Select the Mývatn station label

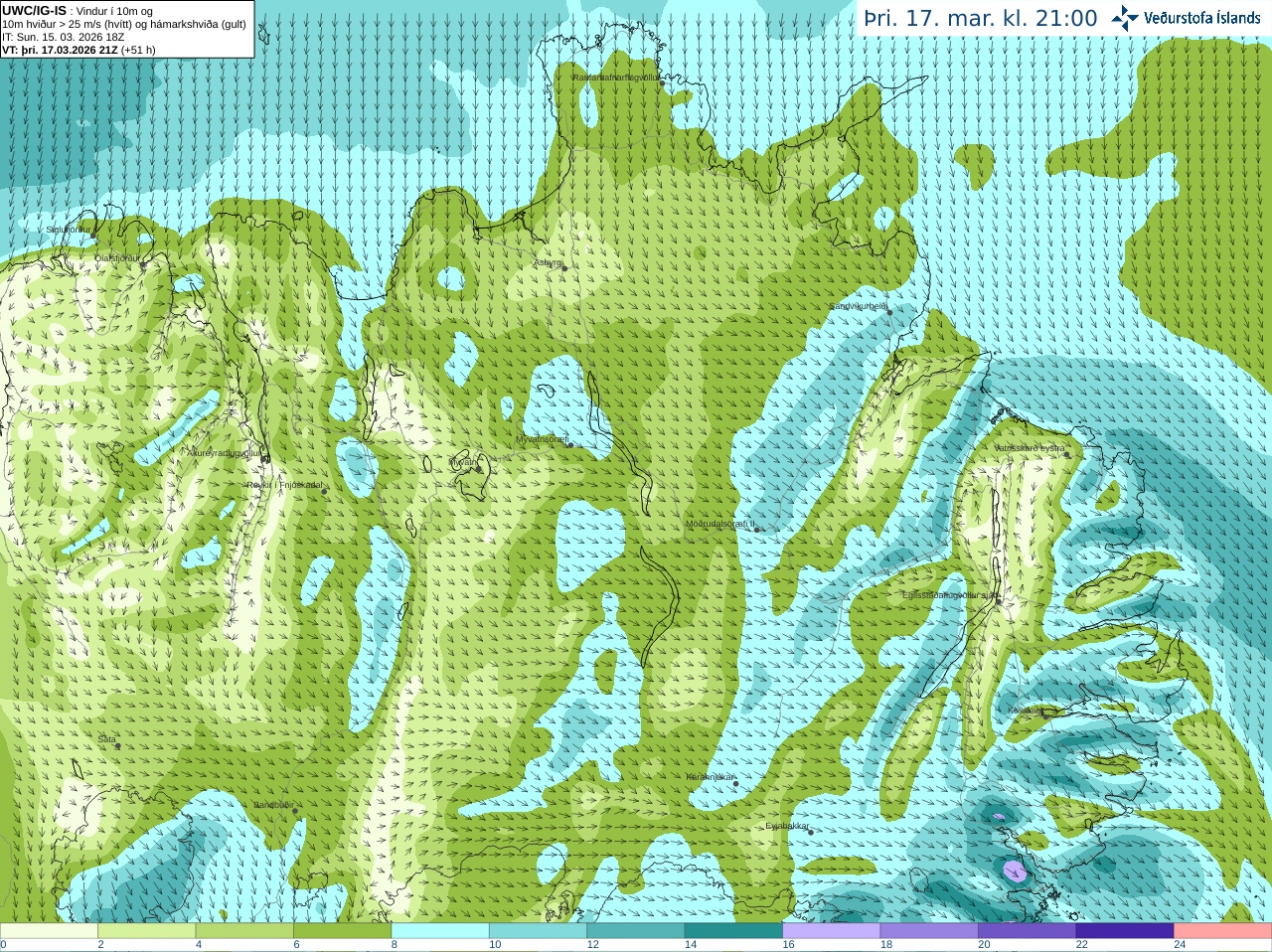[x=463, y=462]
